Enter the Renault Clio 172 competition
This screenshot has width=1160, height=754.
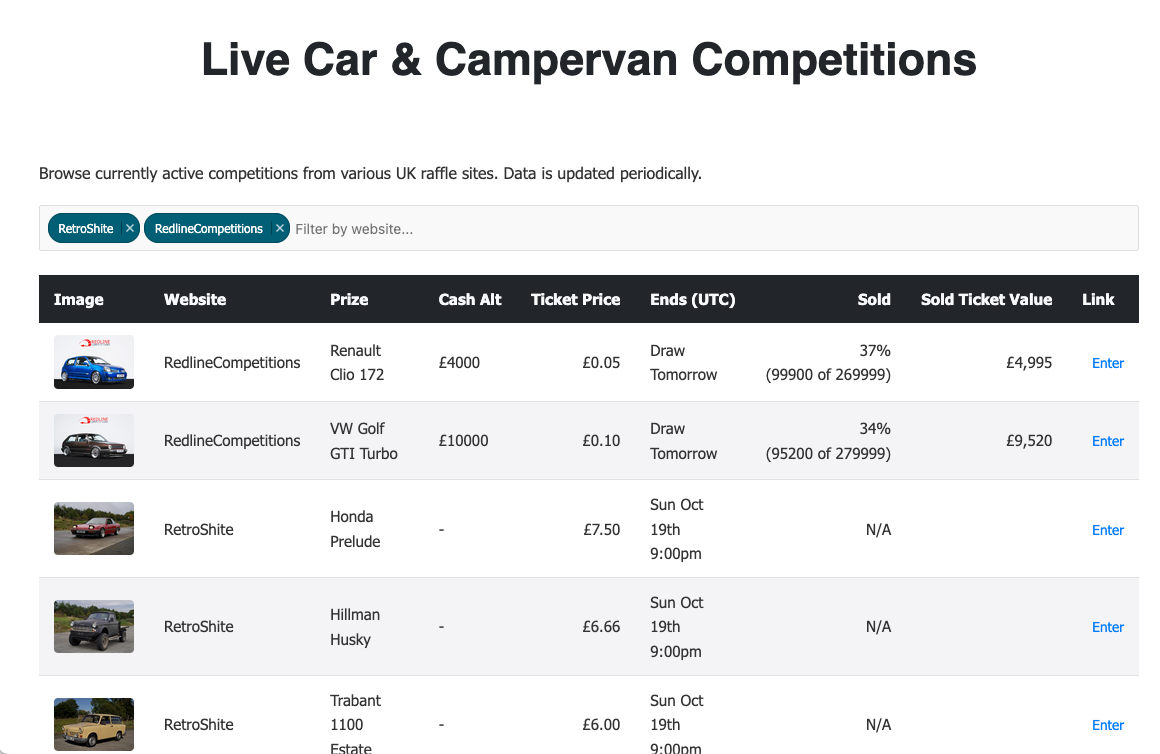click(x=1107, y=363)
